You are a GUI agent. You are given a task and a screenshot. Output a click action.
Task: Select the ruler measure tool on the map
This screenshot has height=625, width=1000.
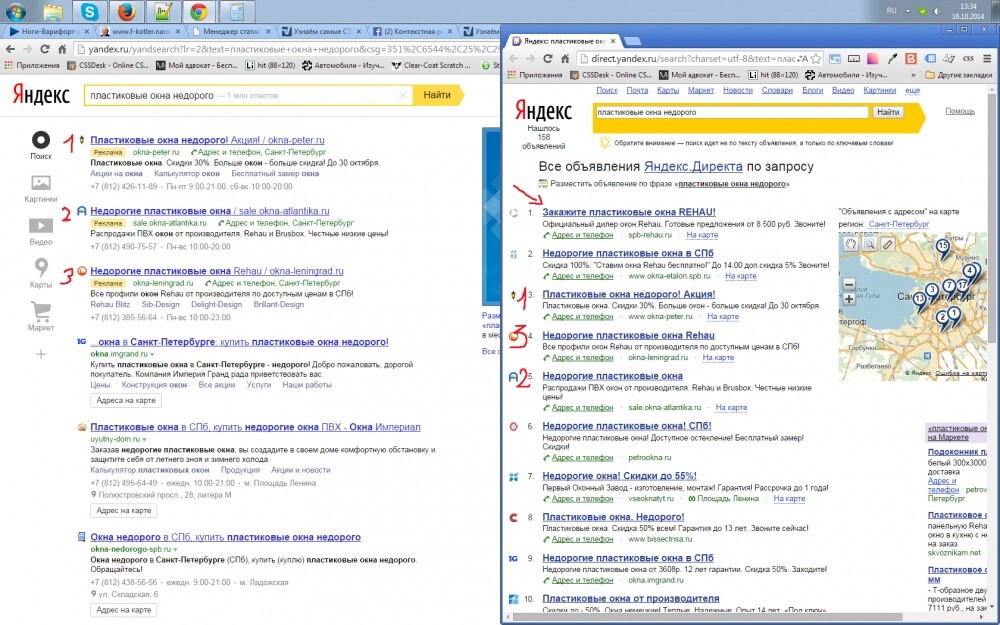click(887, 244)
